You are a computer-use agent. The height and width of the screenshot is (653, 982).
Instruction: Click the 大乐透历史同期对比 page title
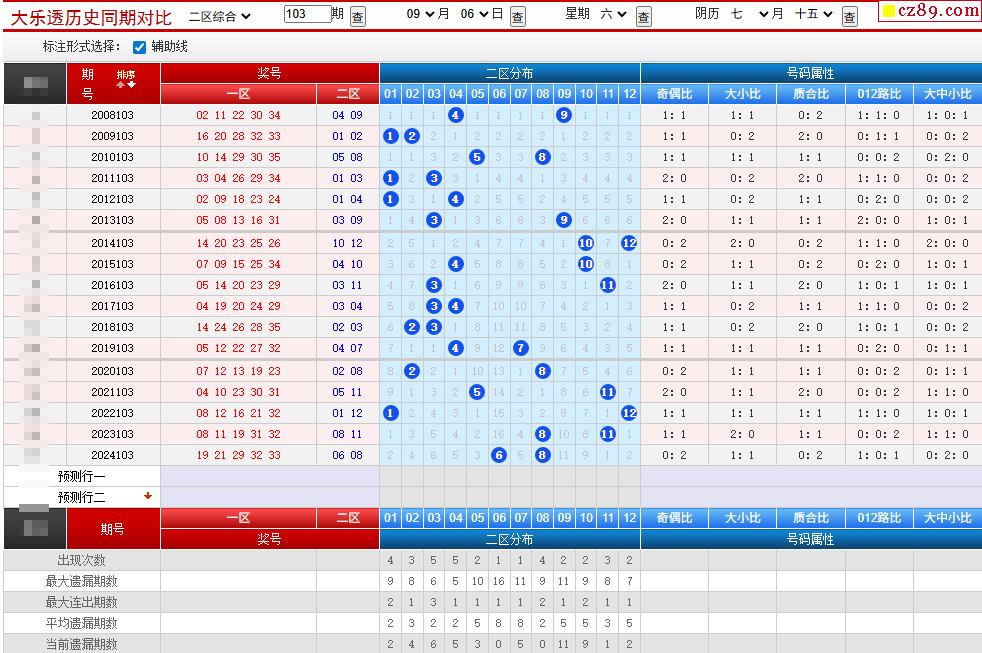(x=91, y=18)
